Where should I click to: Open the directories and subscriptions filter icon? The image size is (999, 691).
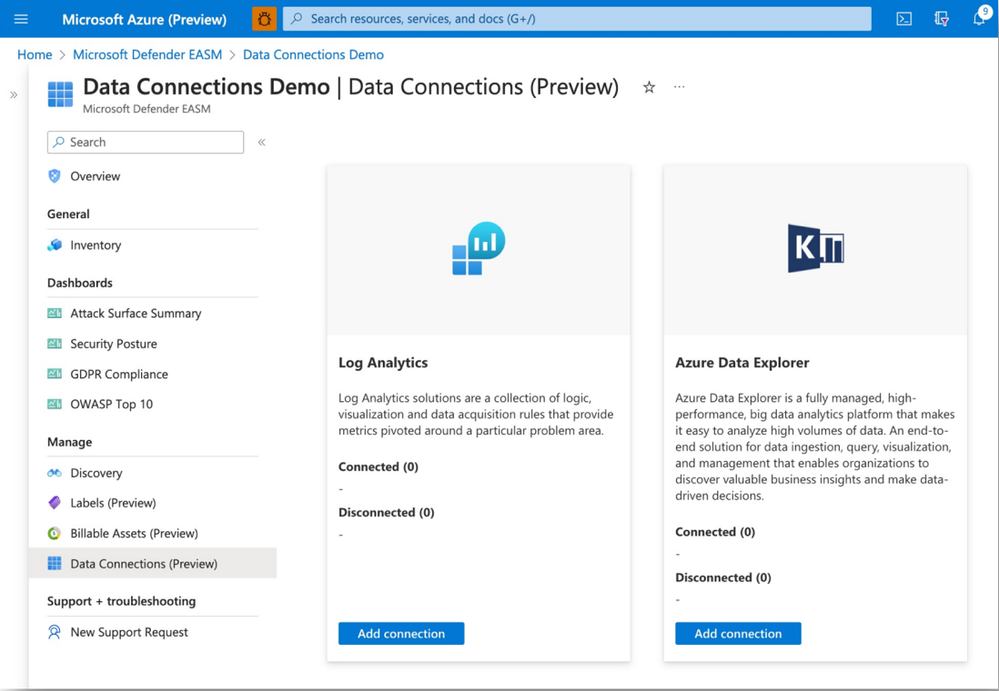pyautogui.click(x=942, y=19)
